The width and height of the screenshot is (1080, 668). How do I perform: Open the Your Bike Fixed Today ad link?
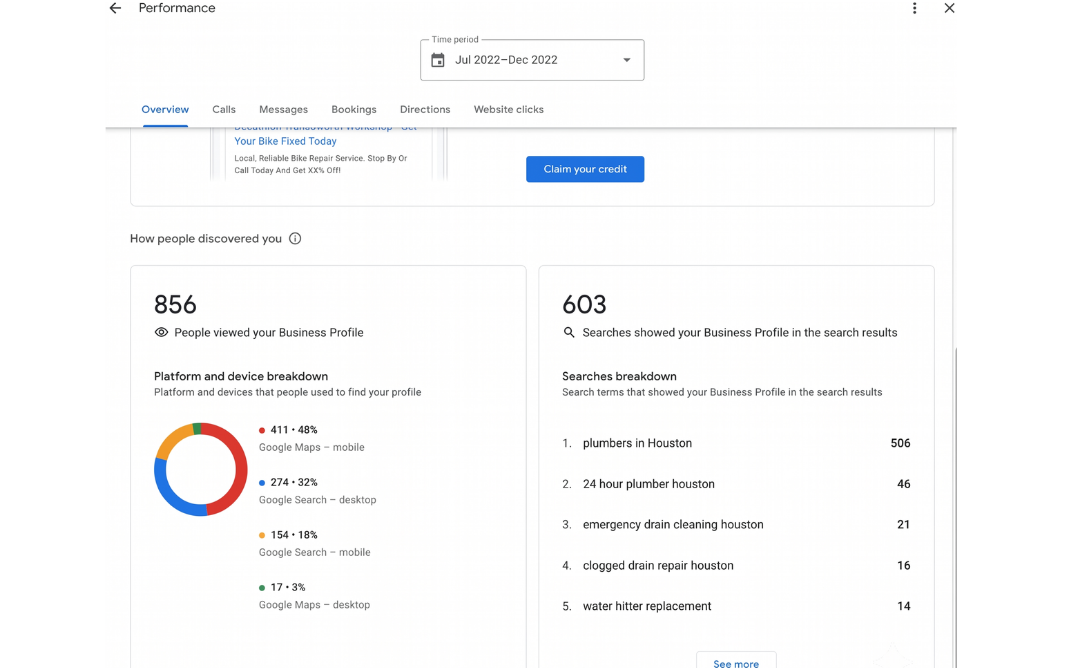(x=285, y=141)
